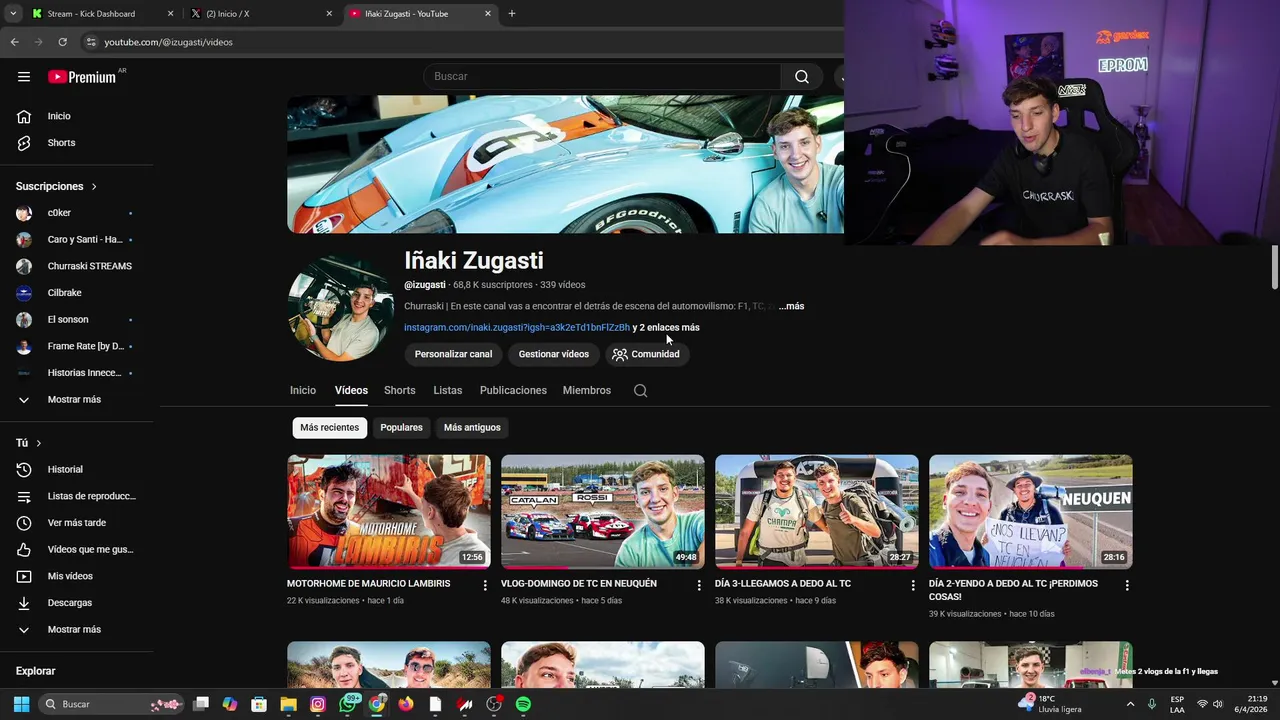Open options menu for DÍA 2-YENDO A DEDO

click(x=1127, y=585)
